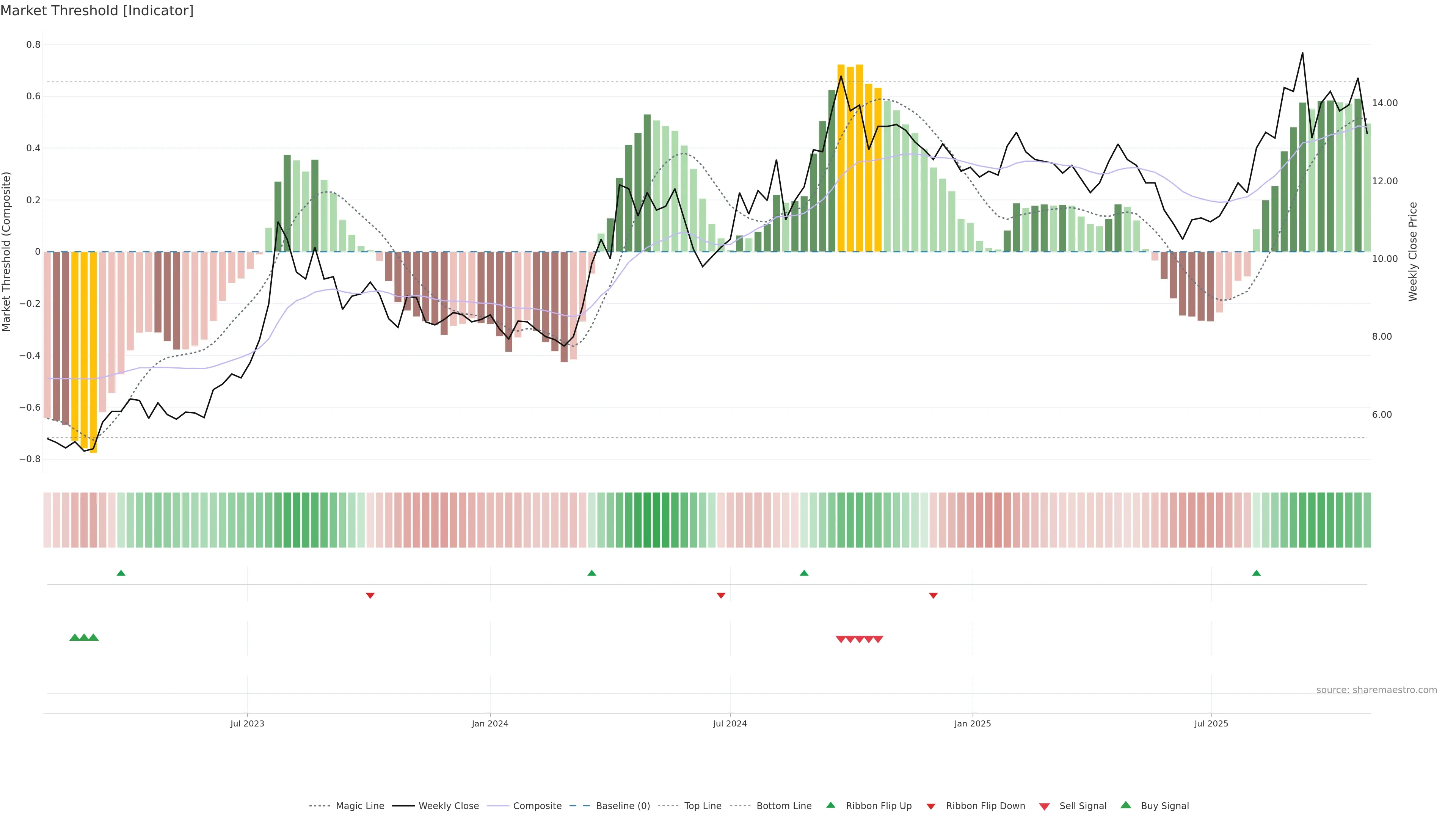1456x819 pixels.
Task: Click Buy Signal legend triangle icon
Action: coord(1126,805)
